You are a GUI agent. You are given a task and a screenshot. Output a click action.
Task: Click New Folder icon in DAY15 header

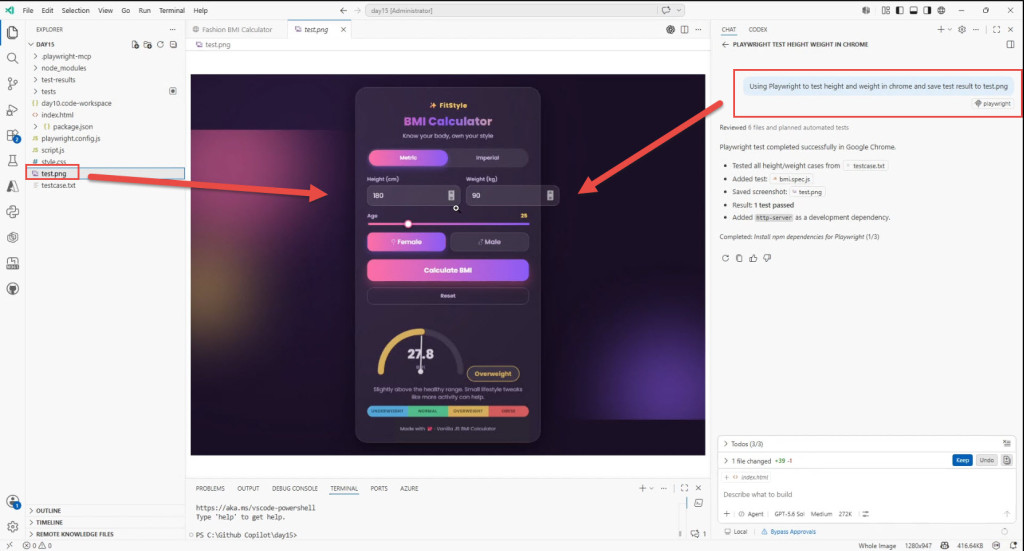point(148,44)
